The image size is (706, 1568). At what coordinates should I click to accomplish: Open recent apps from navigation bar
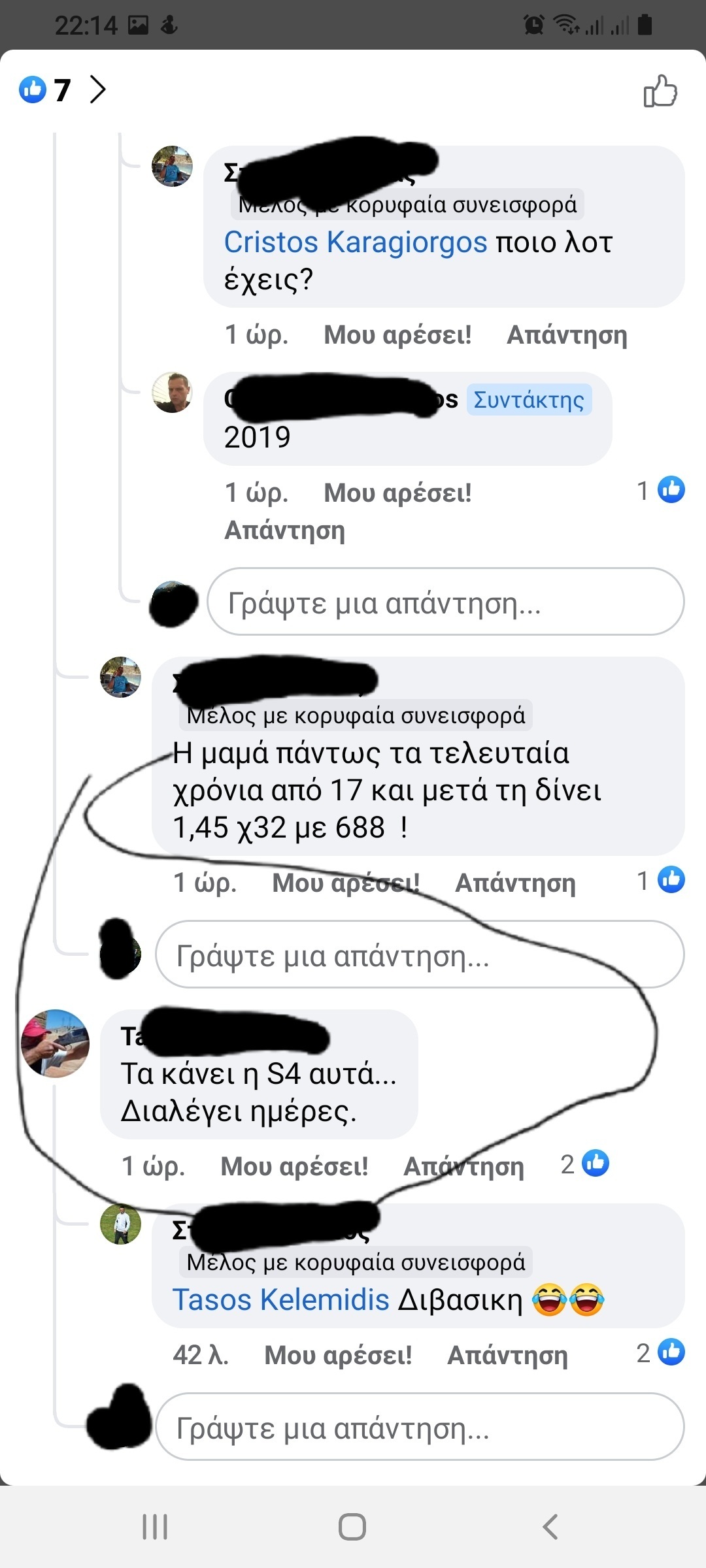coord(155,1527)
